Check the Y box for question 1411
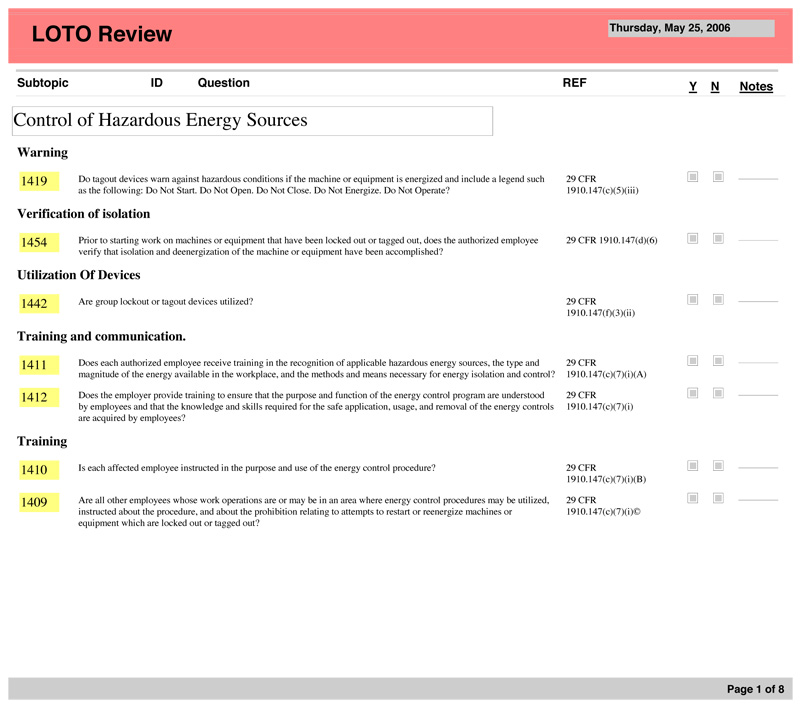 692,361
